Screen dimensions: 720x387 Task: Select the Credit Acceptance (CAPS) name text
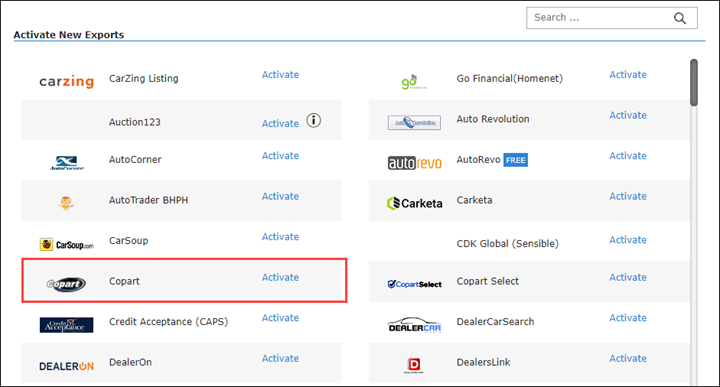point(169,322)
